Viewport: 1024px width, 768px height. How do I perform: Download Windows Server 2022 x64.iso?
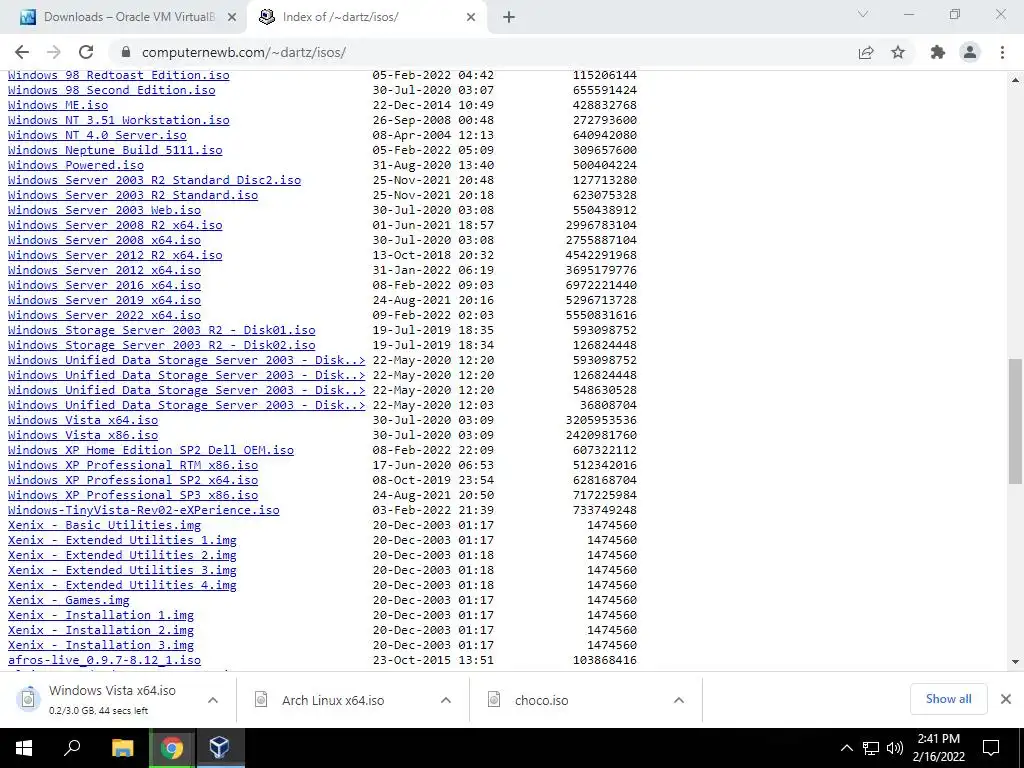click(104, 315)
